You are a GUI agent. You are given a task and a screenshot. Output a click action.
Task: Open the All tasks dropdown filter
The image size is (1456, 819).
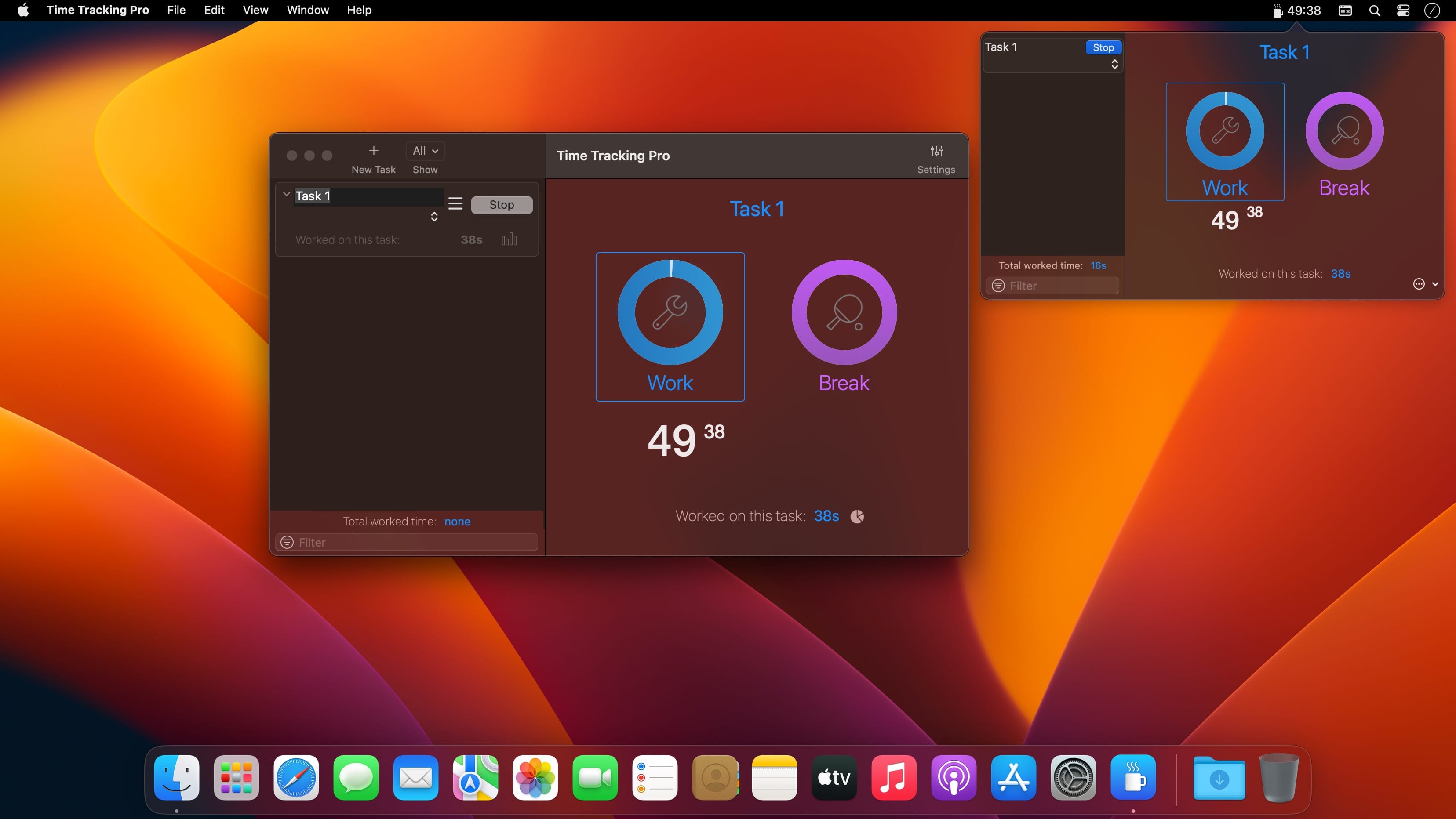point(424,151)
